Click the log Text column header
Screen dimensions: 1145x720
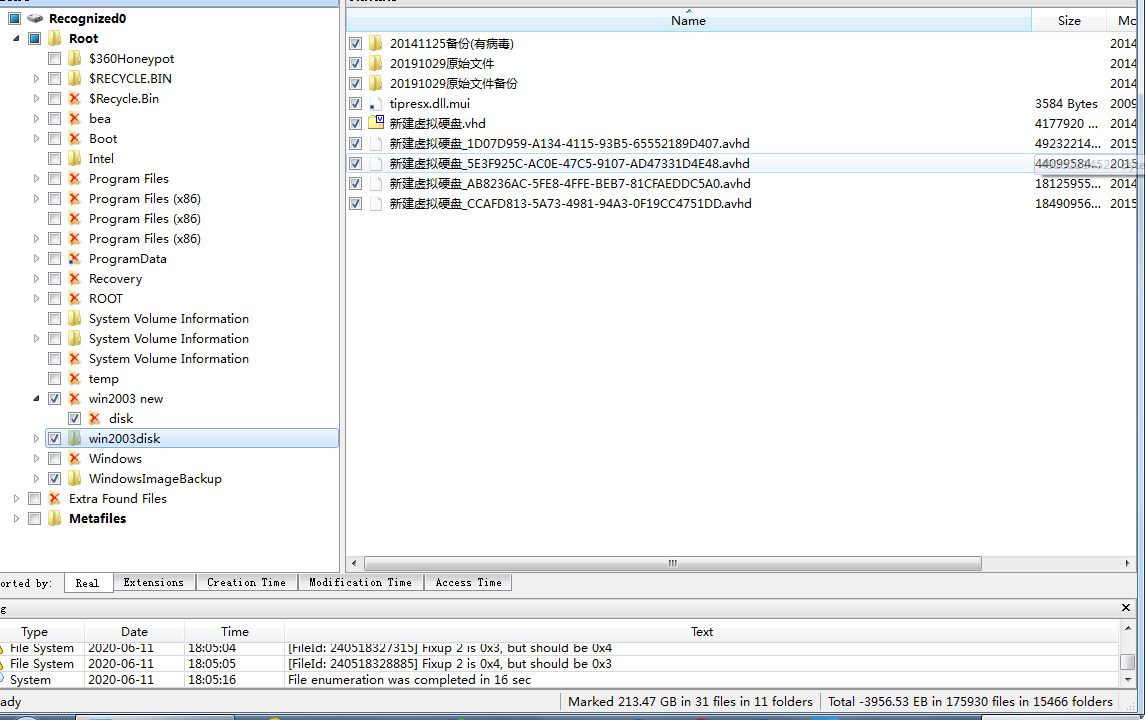(702, 632)
